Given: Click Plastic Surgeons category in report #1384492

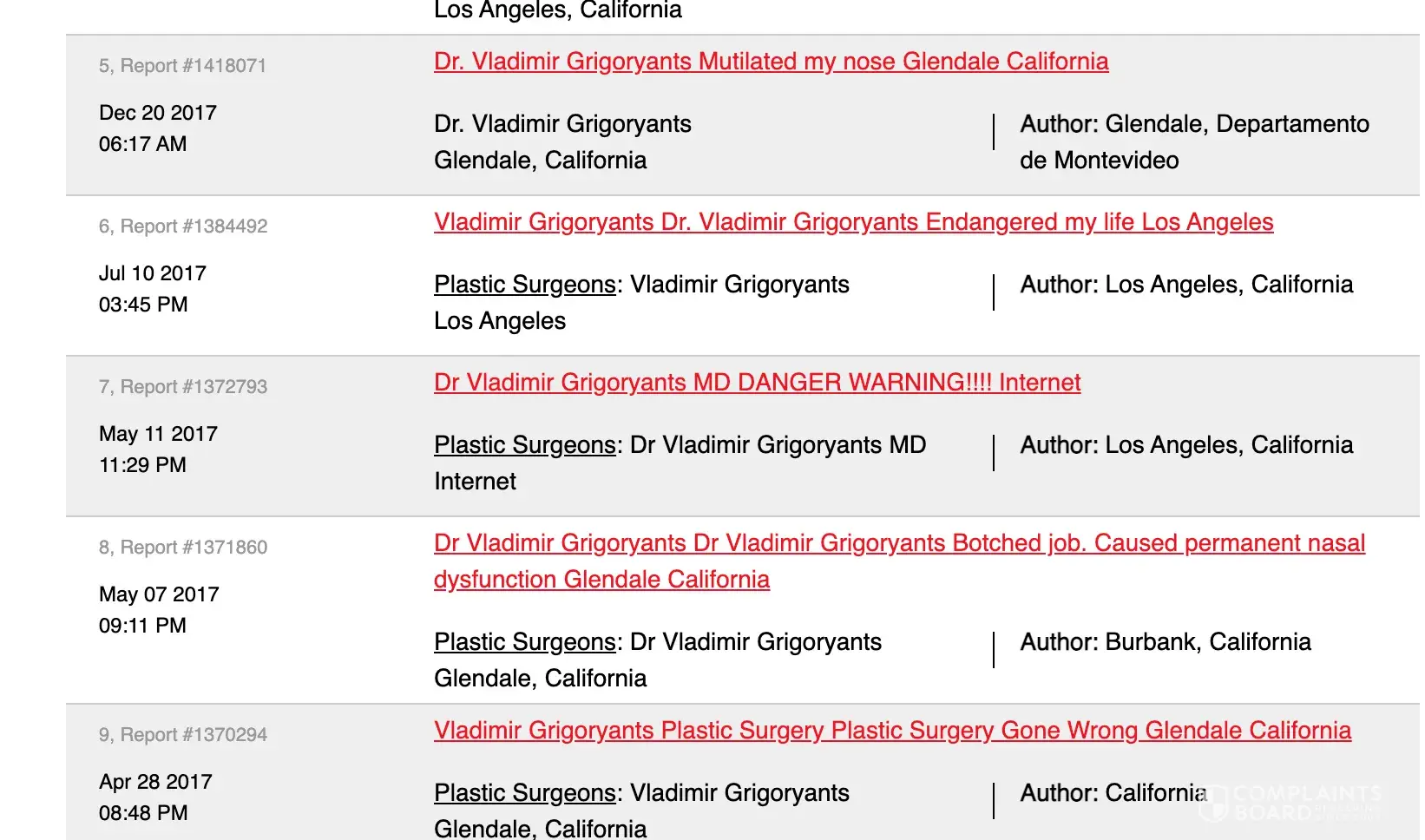Looking at the screenshot, I should click(x=524, y=285).
